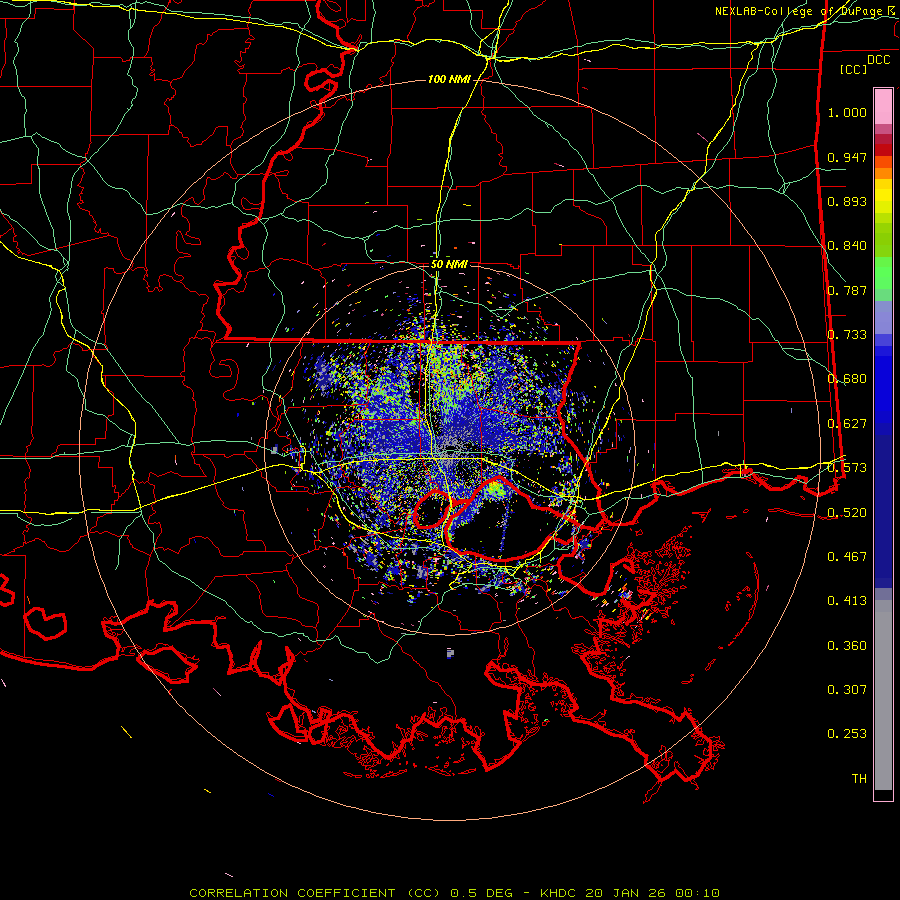Viewport: 900px width, 900px height.
Task: Select the 1.000 scale value
Action: click(x=847, y=112)
